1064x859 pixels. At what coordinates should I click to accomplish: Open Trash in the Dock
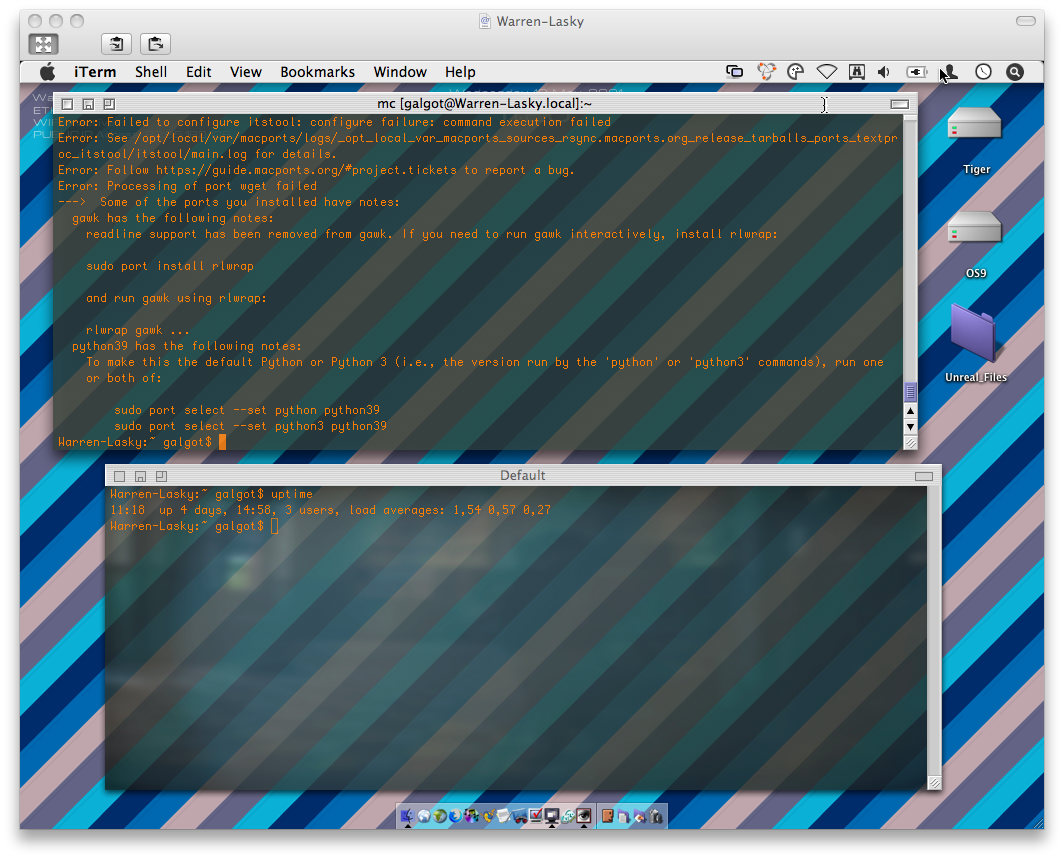pyautogui.click(x=656, y=816)
